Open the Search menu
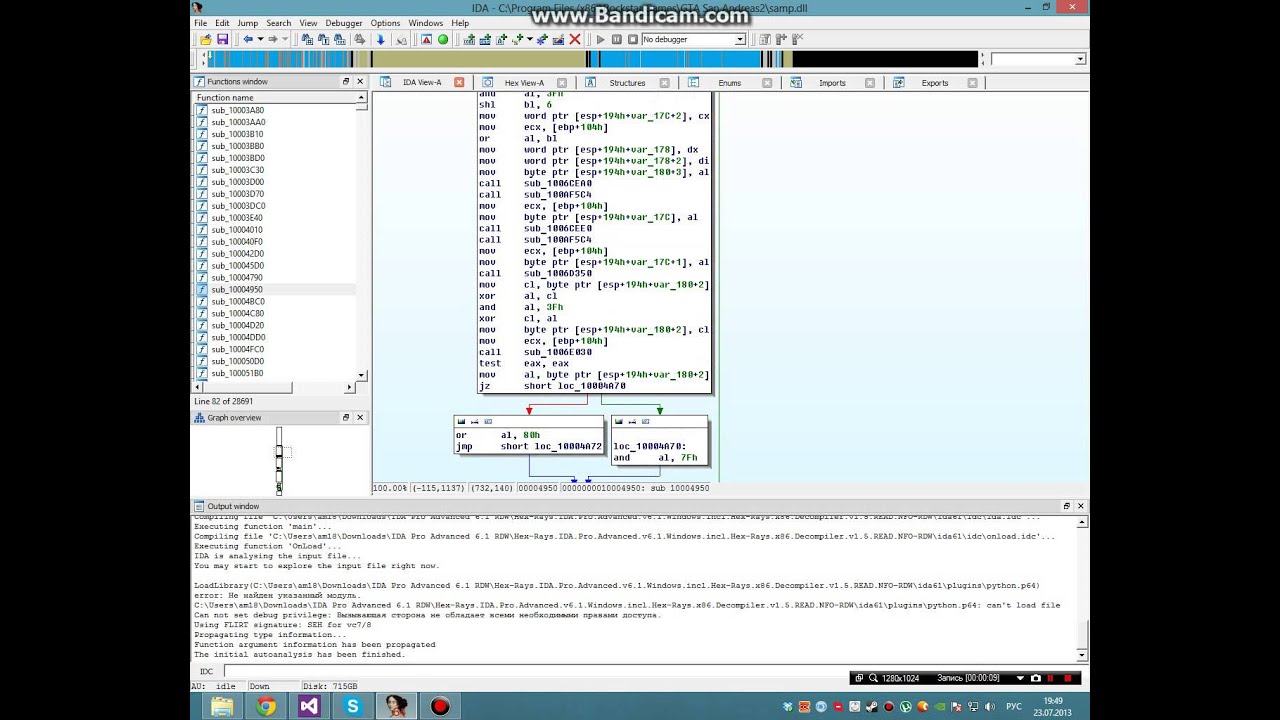The height and width of the screenshot is (720, 1280). coord(279,23)
